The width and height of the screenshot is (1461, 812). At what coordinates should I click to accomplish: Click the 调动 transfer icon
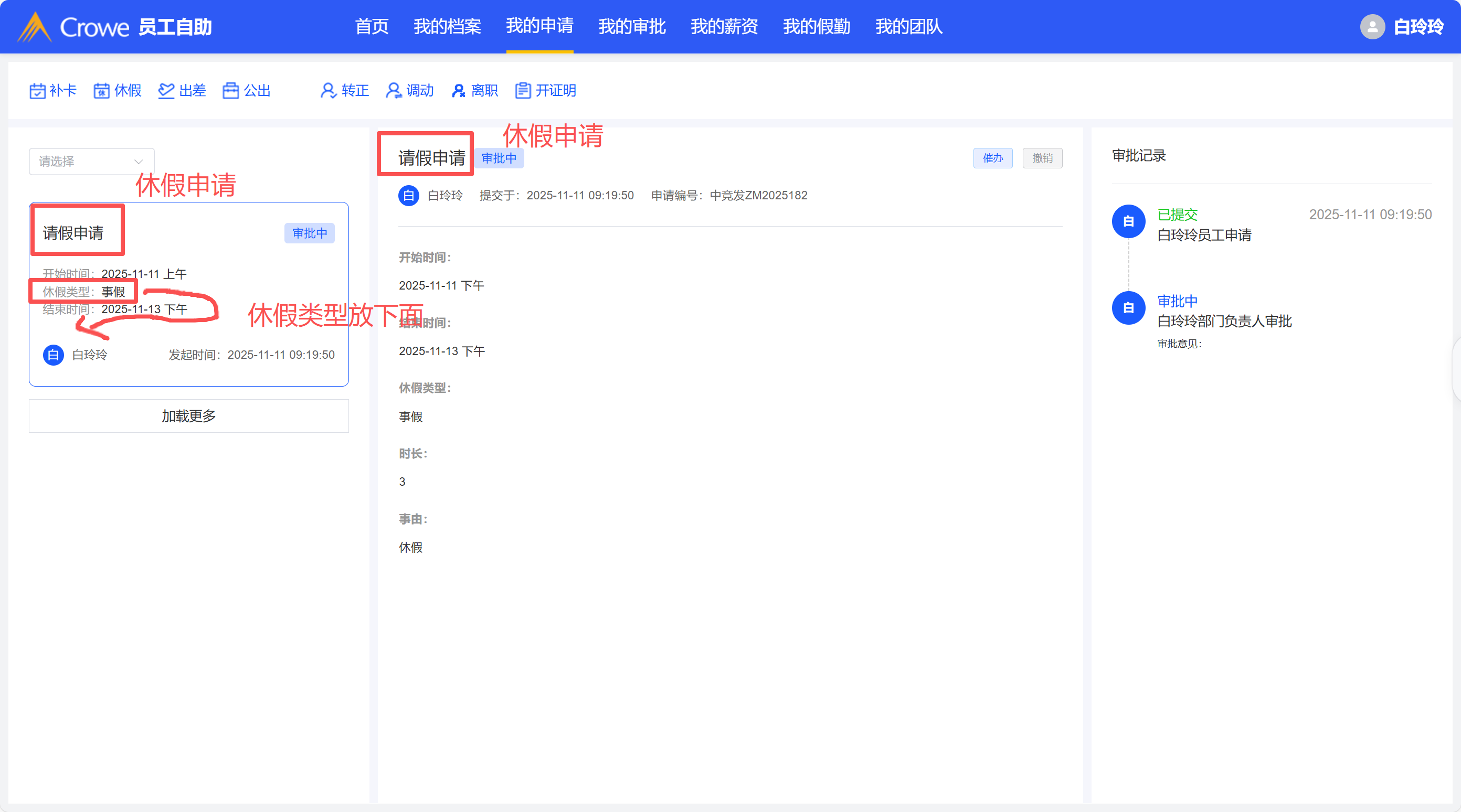[394, 91]
